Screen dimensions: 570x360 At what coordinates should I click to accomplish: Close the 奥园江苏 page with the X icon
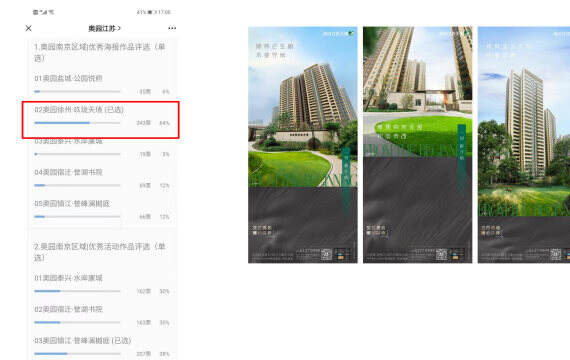29,28
